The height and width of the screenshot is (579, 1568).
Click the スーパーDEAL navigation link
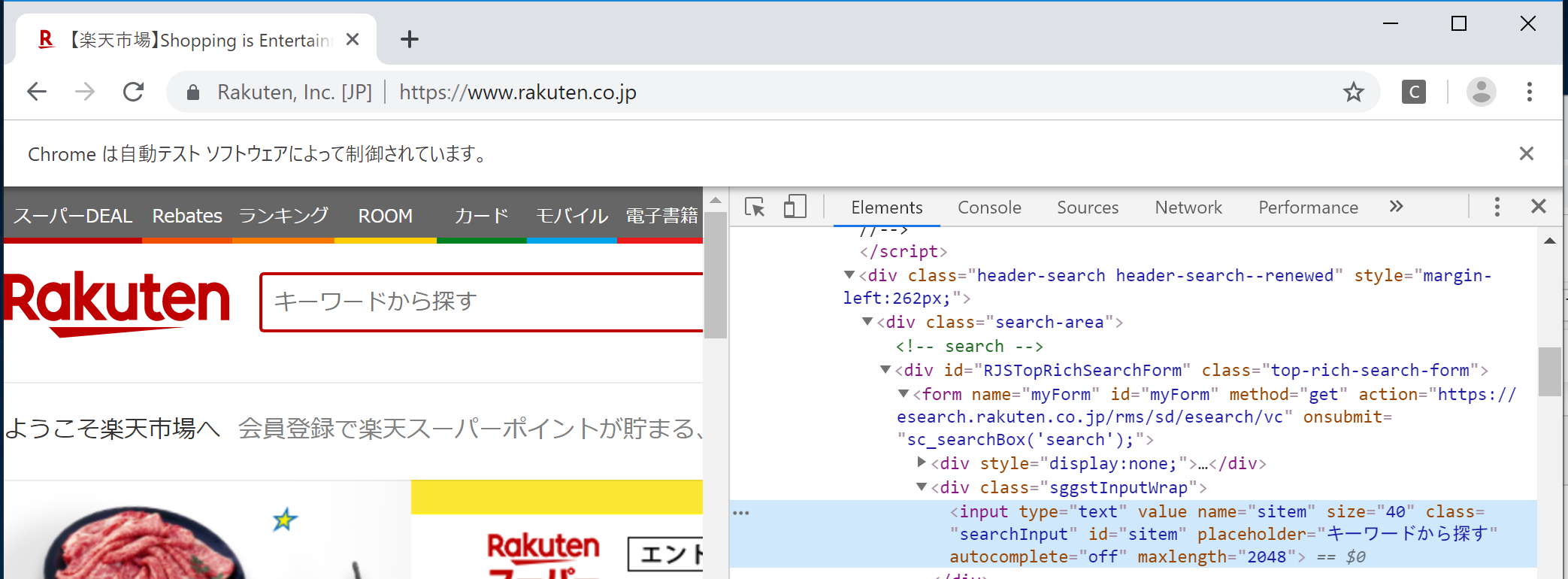73,216
